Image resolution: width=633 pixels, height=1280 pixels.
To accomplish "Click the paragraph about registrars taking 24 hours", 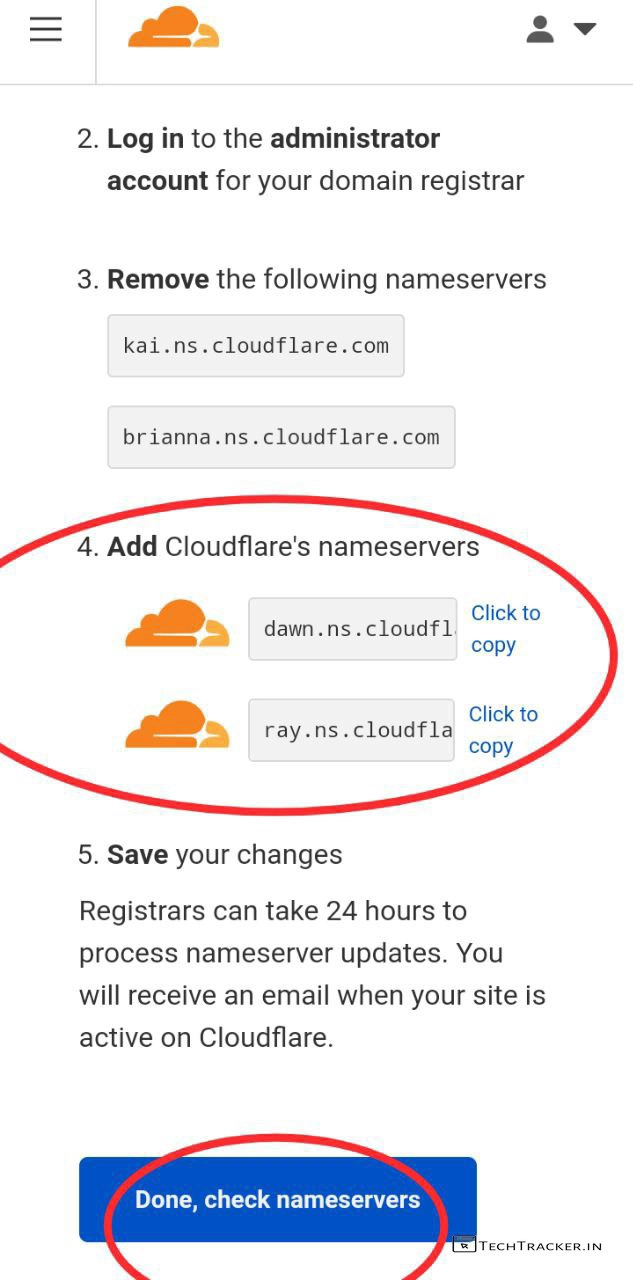I will [x=312, y=974].
